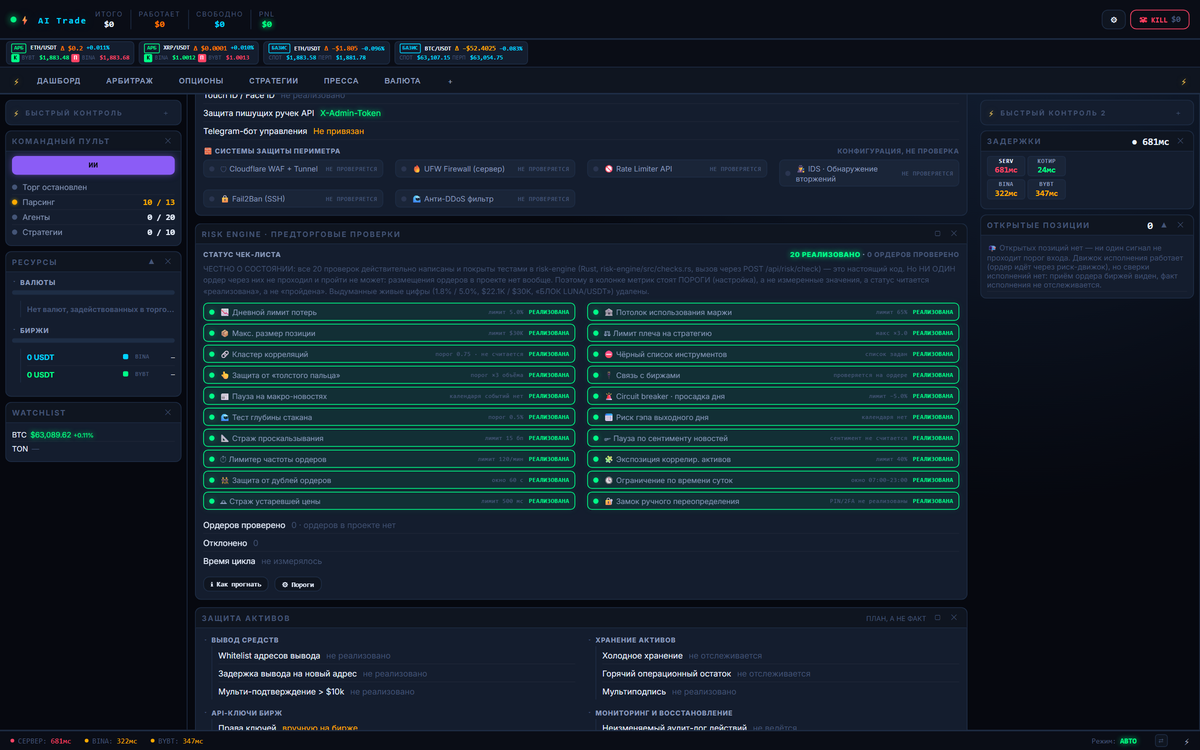This screenshot has height=750, width=1200.
Task: Click Rate Limiter API prohibited icon
Action: pyautogui.click(x=608, y=169)
